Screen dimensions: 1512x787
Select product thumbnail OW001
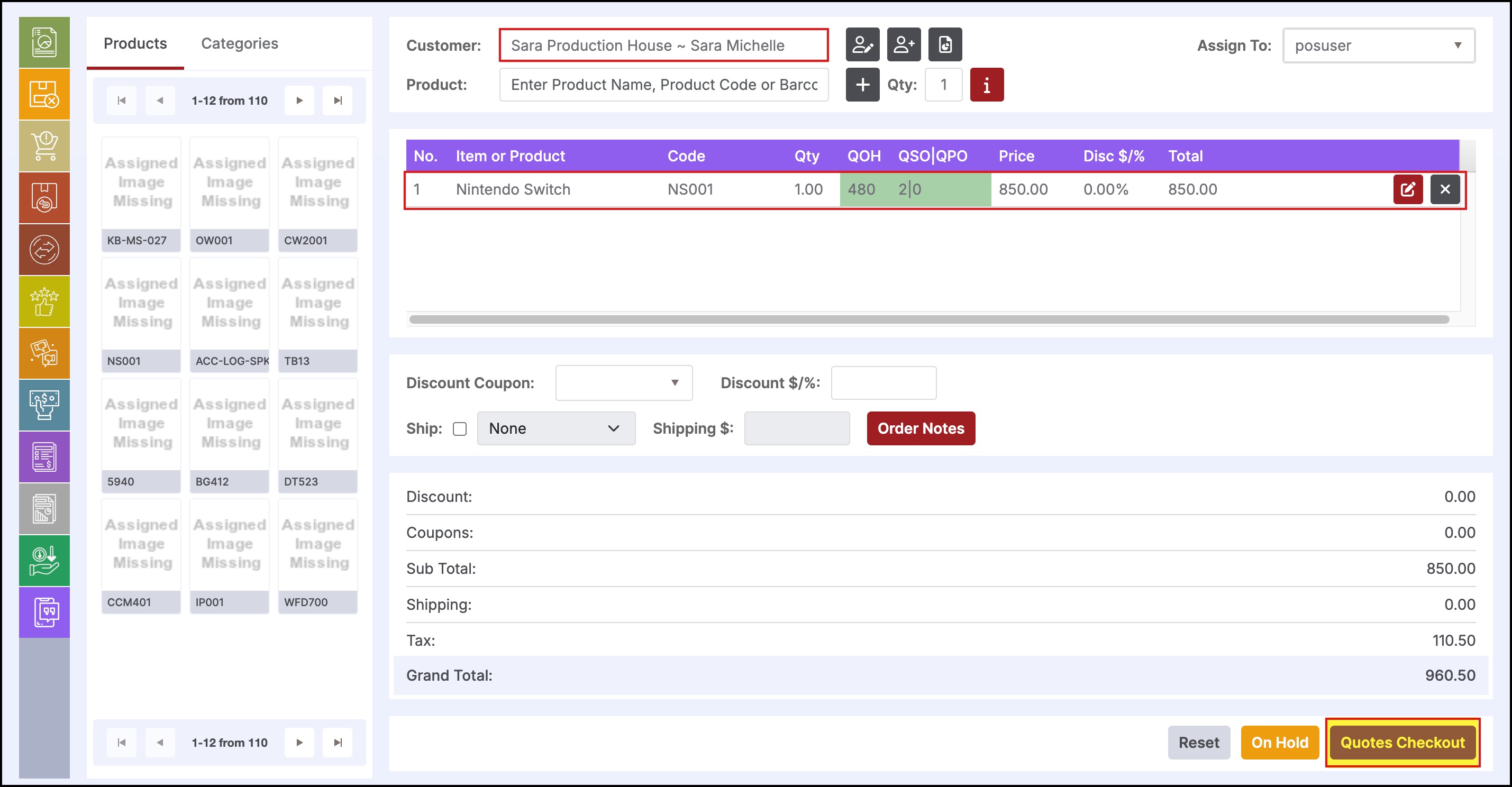pyautogui.click(x=230, y=195)
